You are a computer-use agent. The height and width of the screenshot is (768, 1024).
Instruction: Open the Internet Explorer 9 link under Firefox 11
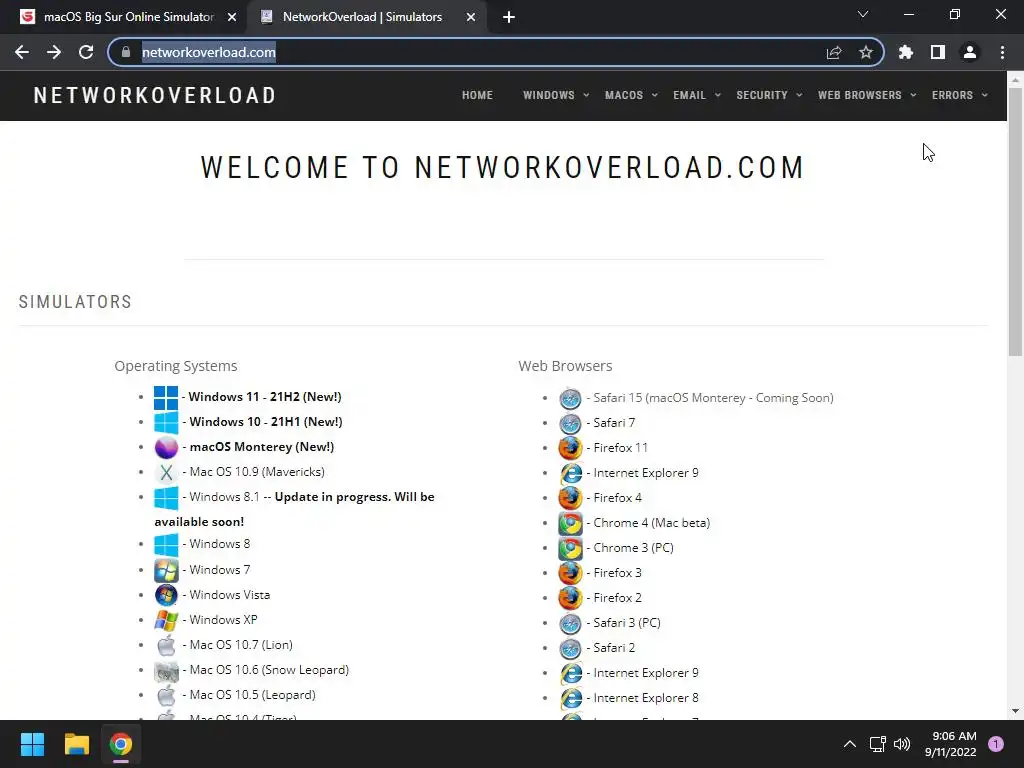click(646, 473)
